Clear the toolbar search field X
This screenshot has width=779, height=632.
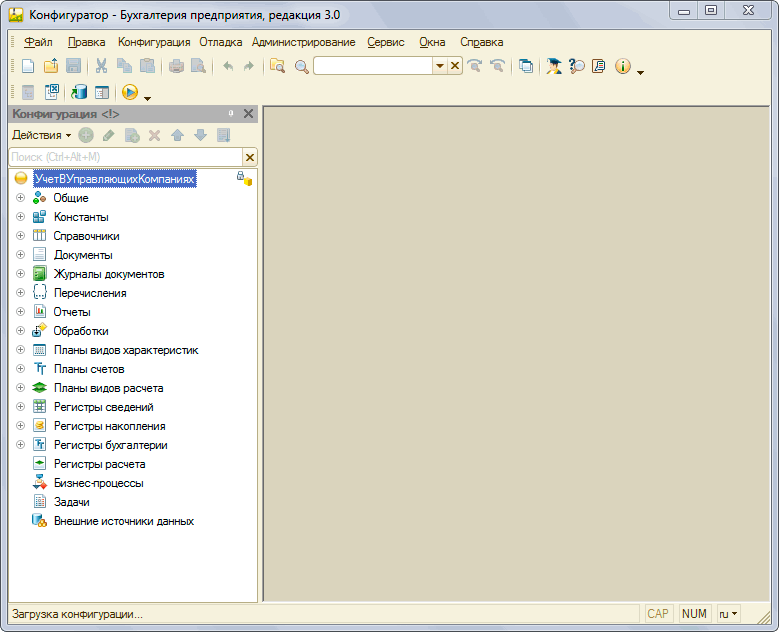pyautogui.click(x=455, y=66)
